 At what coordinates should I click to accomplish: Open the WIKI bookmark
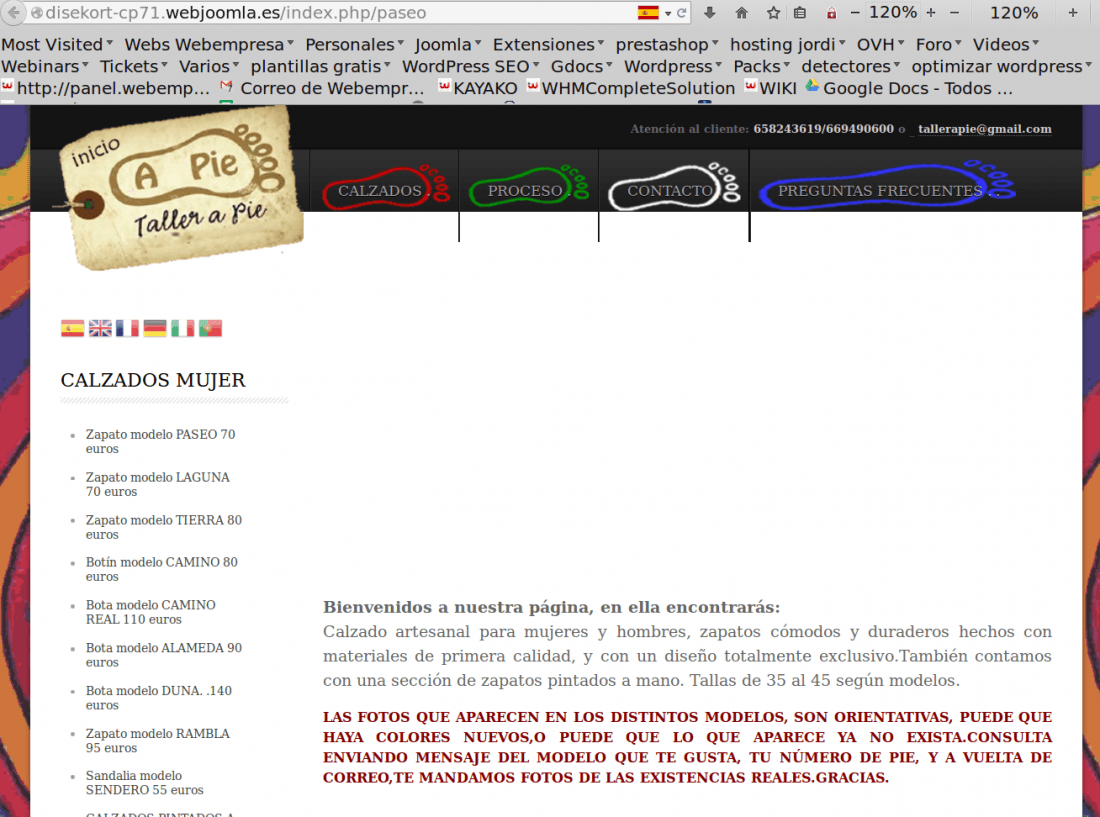770,88
